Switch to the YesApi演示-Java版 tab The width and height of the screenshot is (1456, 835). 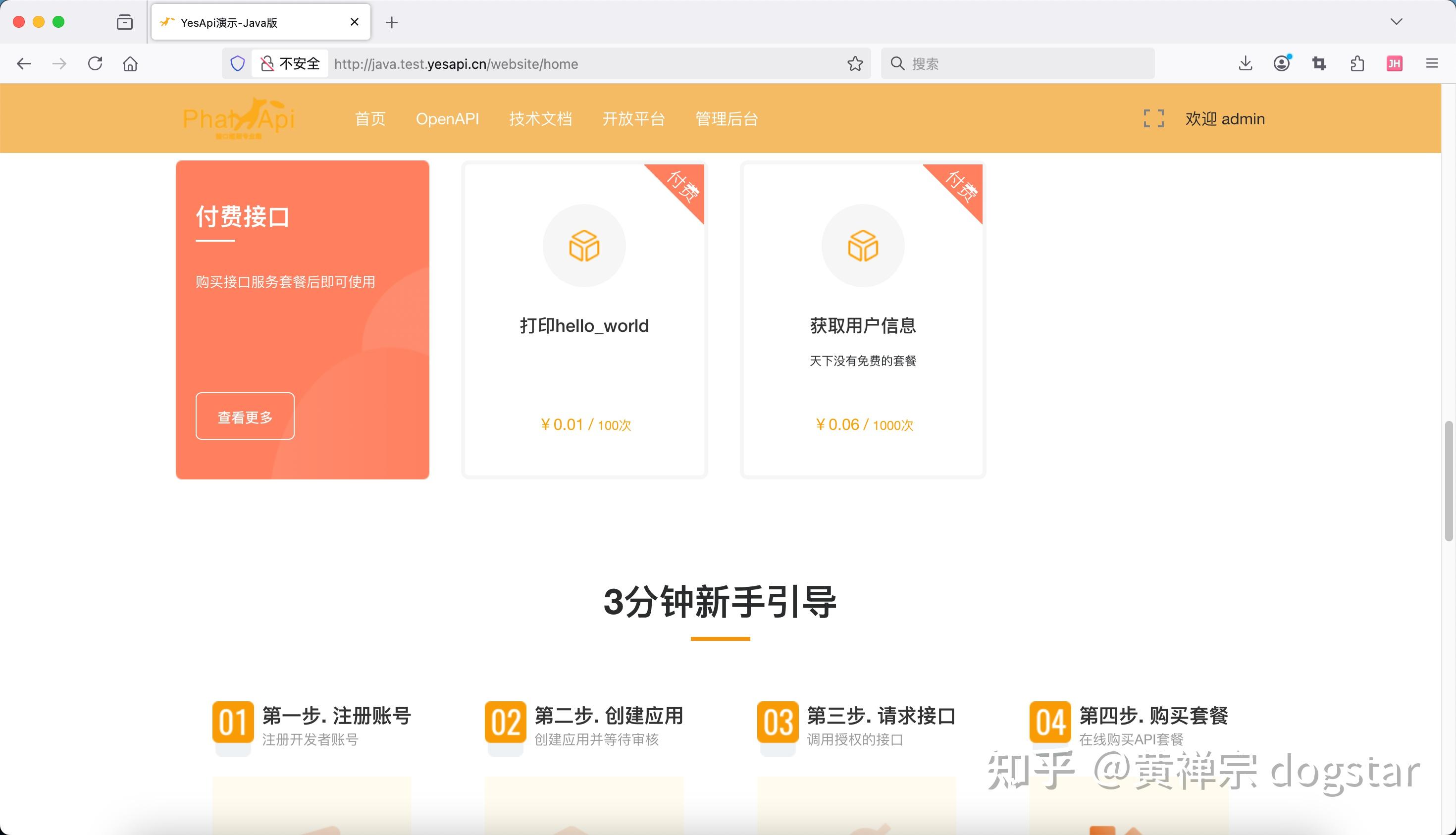tap(241, 22)
